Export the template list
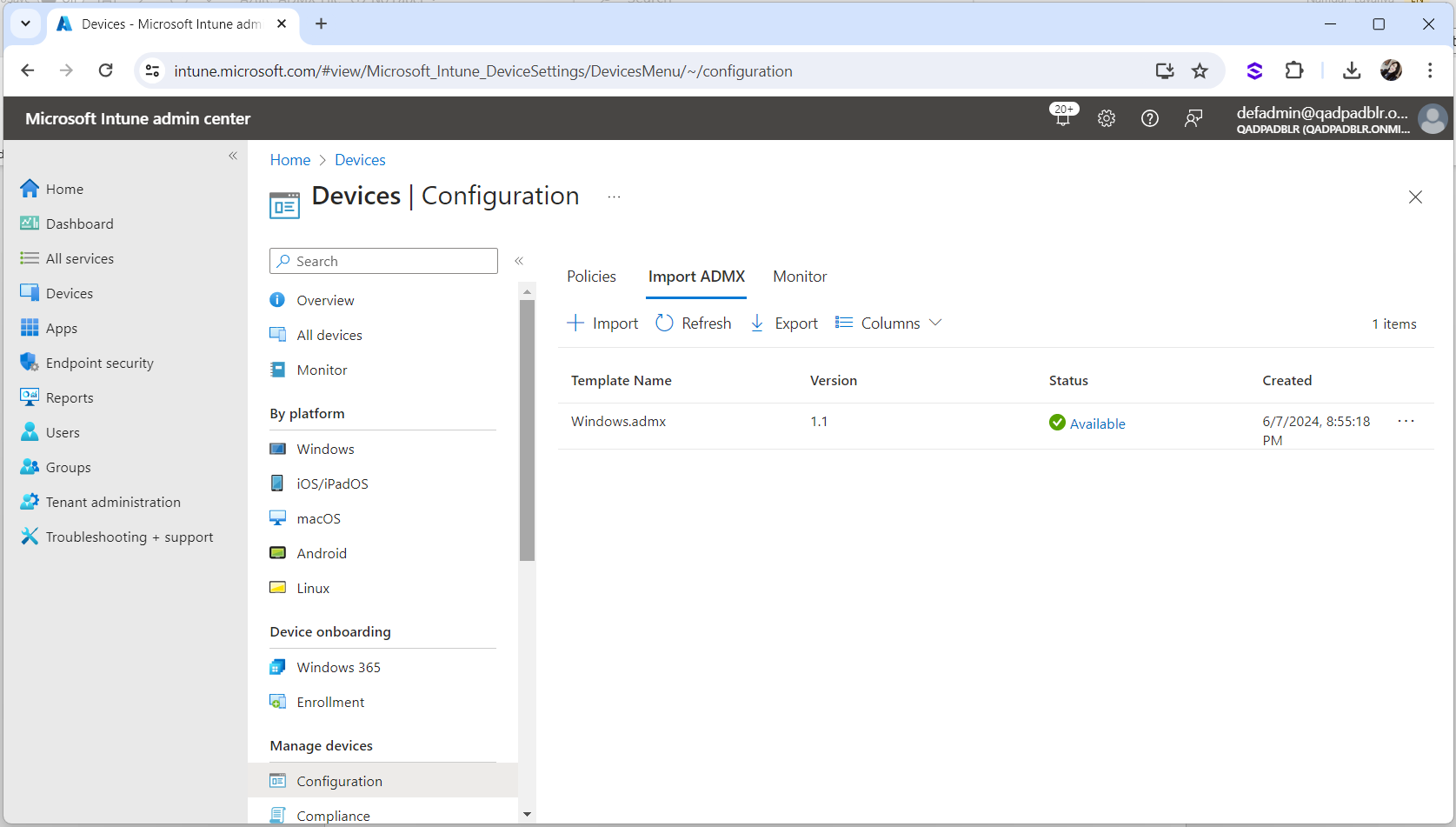Screen dimensions: 1456x827 pyautogui.click(x=783, y=323)
